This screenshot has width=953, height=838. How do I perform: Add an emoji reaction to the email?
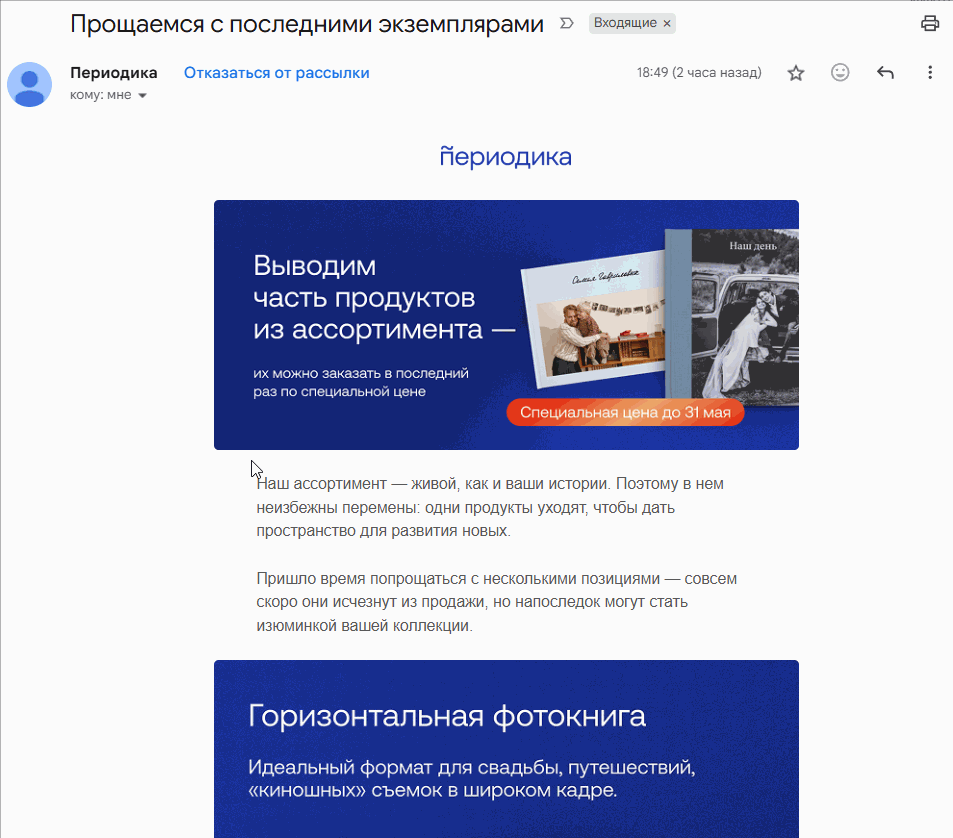[840, 73]
